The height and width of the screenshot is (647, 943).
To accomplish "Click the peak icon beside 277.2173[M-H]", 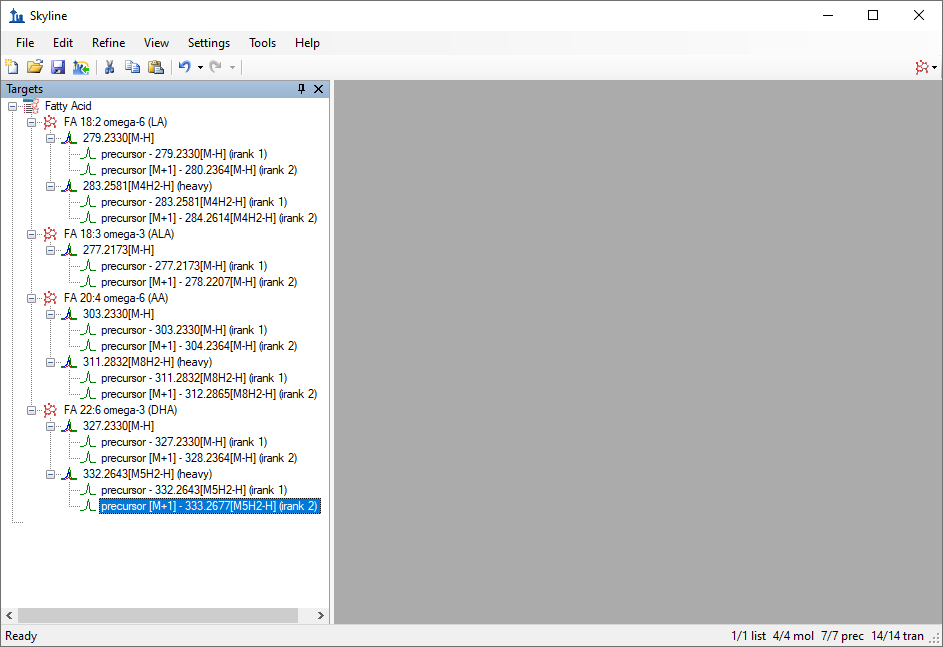I will tap(69, 250).
